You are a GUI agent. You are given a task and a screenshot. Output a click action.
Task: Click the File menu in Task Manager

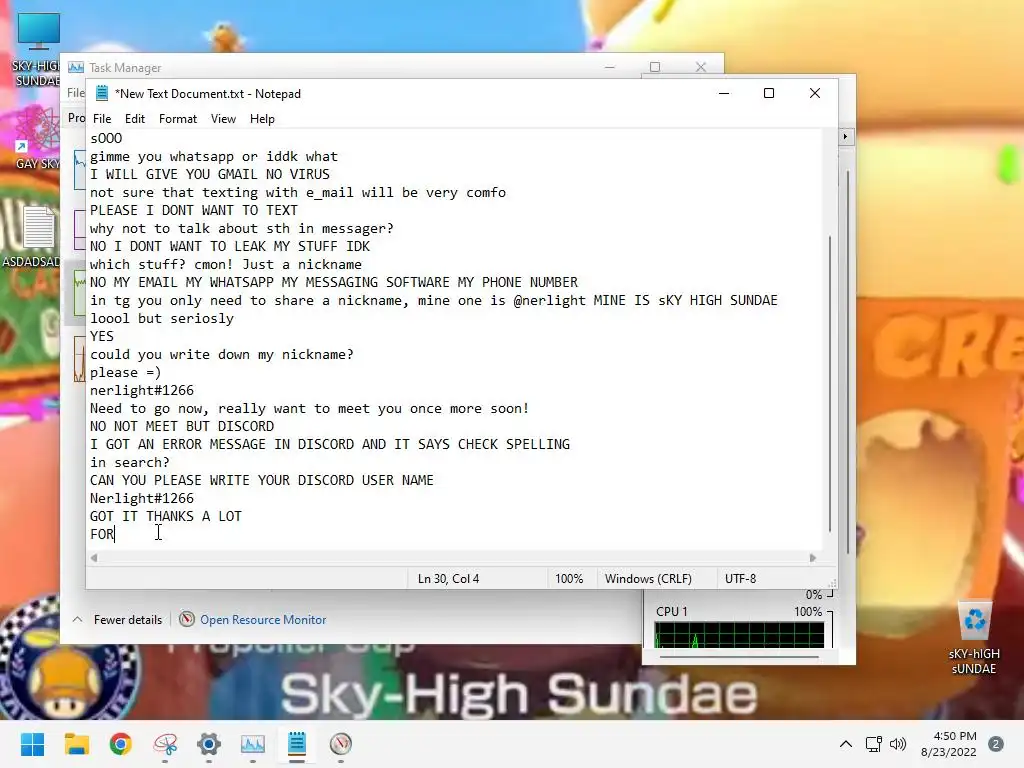click(76, 93)
